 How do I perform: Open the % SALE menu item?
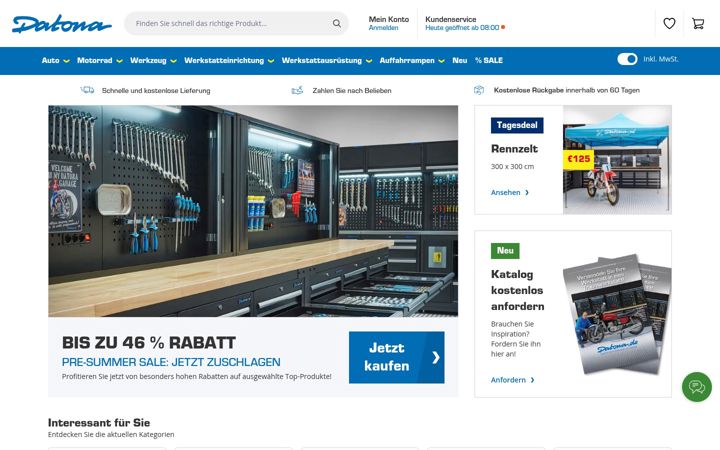489,60
